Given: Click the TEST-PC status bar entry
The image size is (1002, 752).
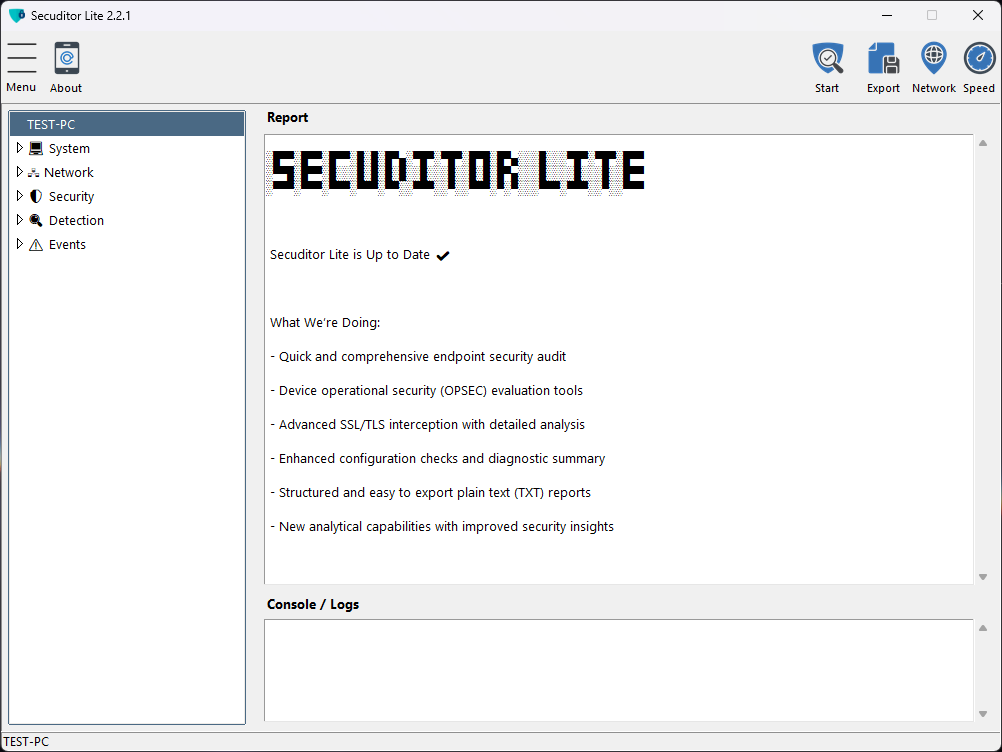Looking at the screenshot, I should coord(26,742).
